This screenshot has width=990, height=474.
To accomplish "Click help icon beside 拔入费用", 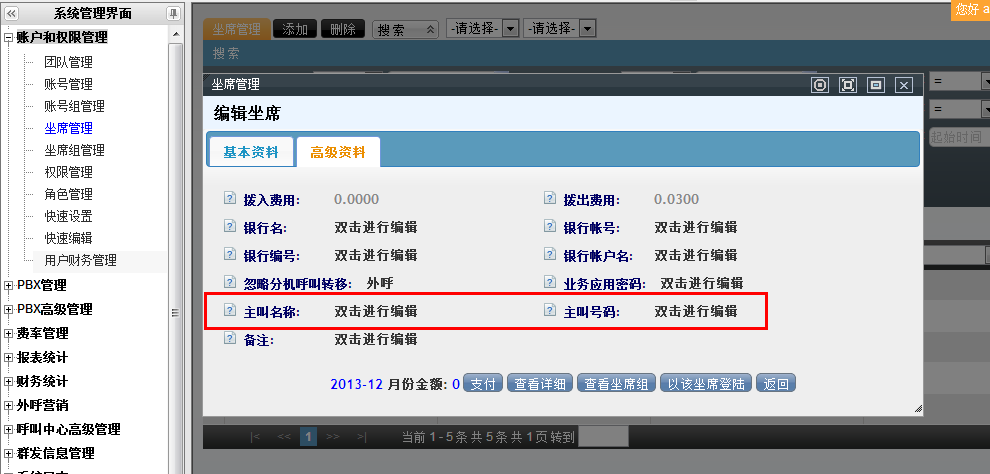I will click(x=229, y=199).
